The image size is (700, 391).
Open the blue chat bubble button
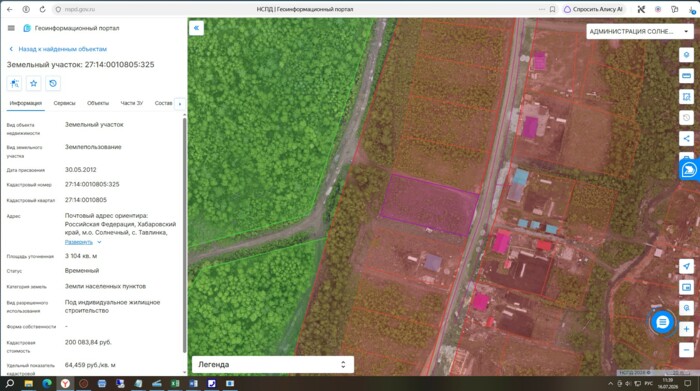662,322
